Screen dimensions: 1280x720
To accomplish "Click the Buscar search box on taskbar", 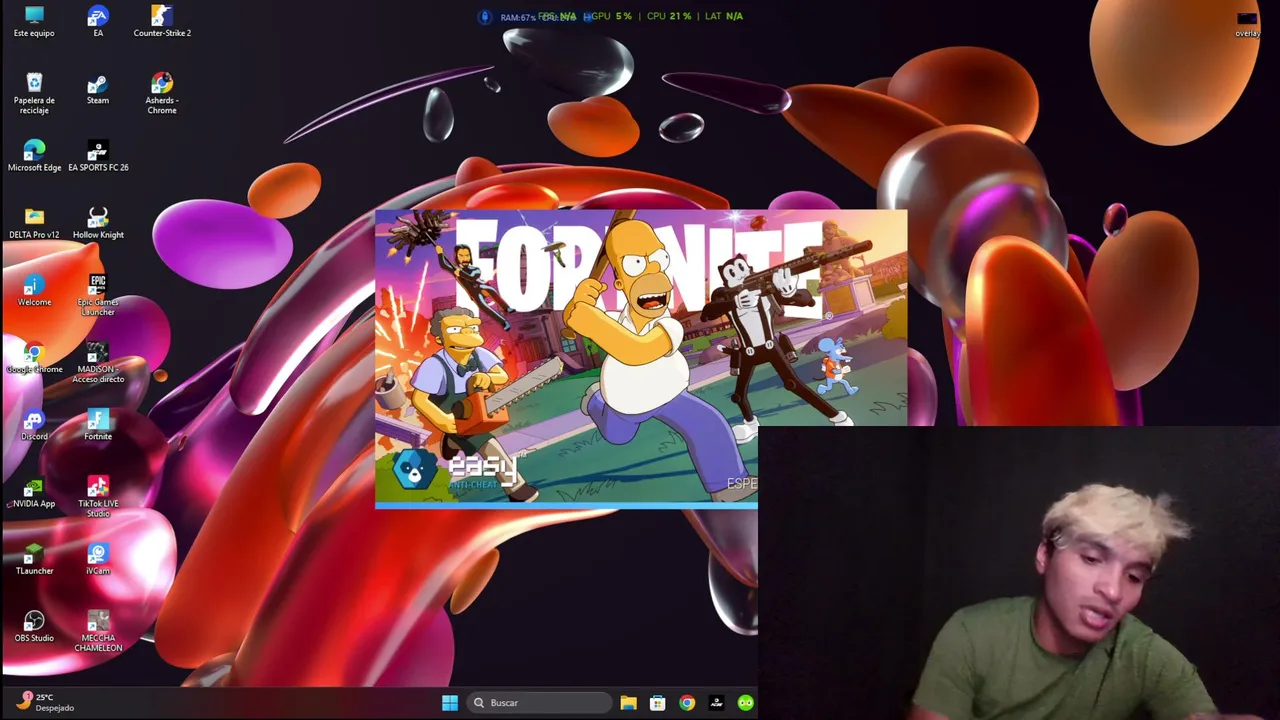I will point(539,703).
